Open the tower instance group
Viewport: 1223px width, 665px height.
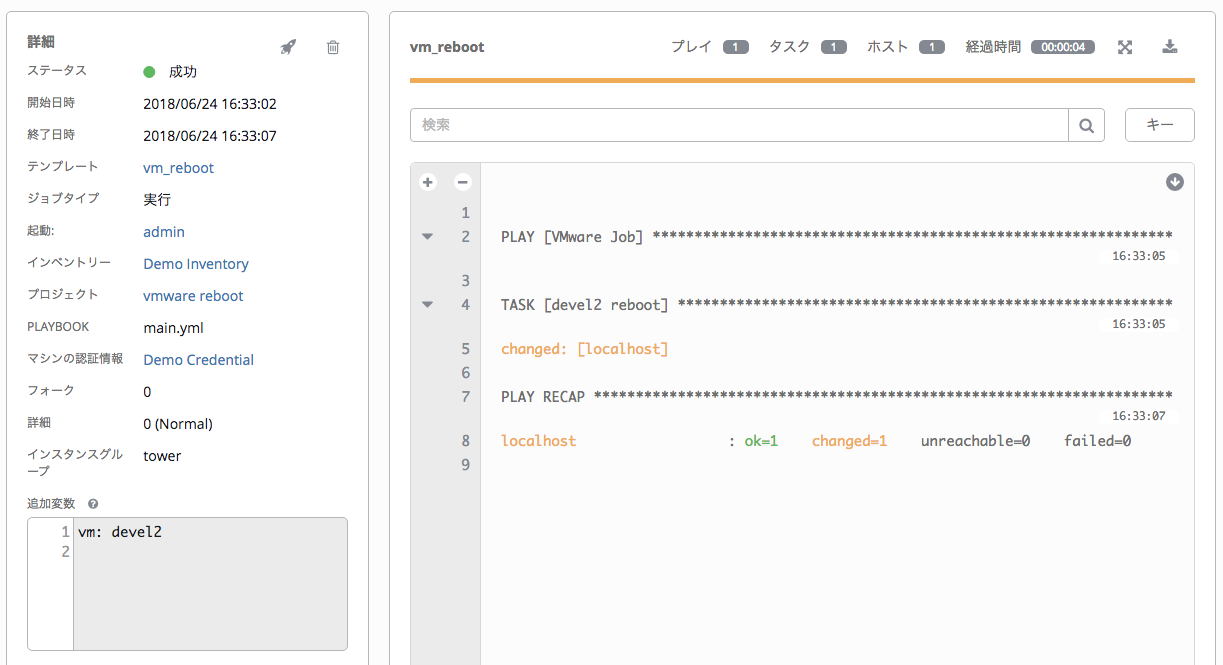pos(162,456)
